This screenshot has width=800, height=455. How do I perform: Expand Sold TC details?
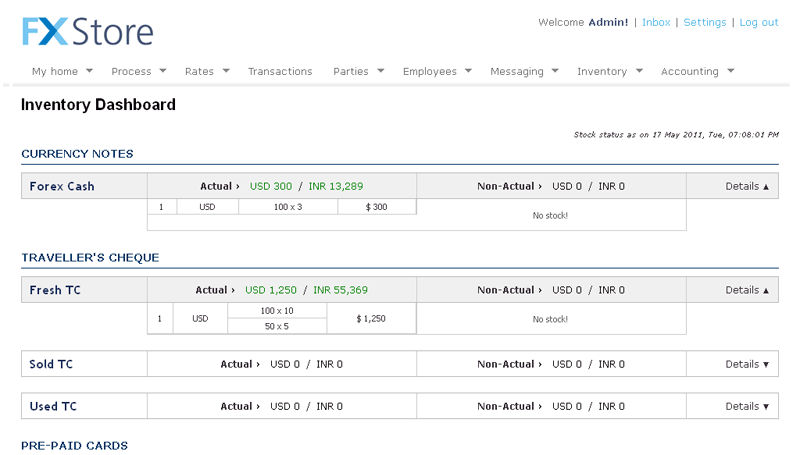pos(747,365)
